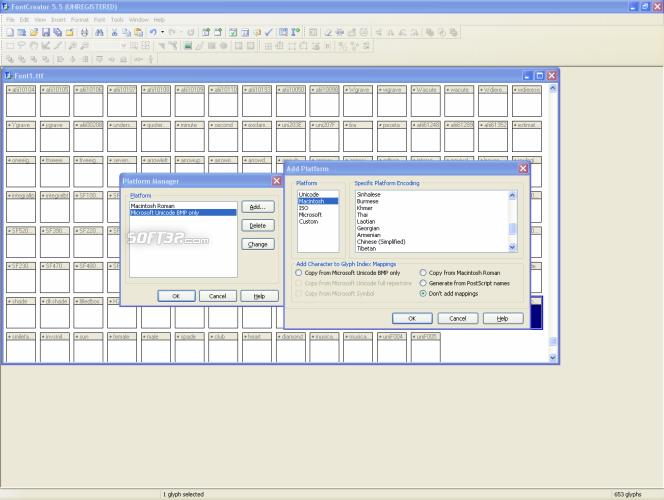Click OK in Platform Manager dialog
The image size is (664, 500).
pos(176,296)
